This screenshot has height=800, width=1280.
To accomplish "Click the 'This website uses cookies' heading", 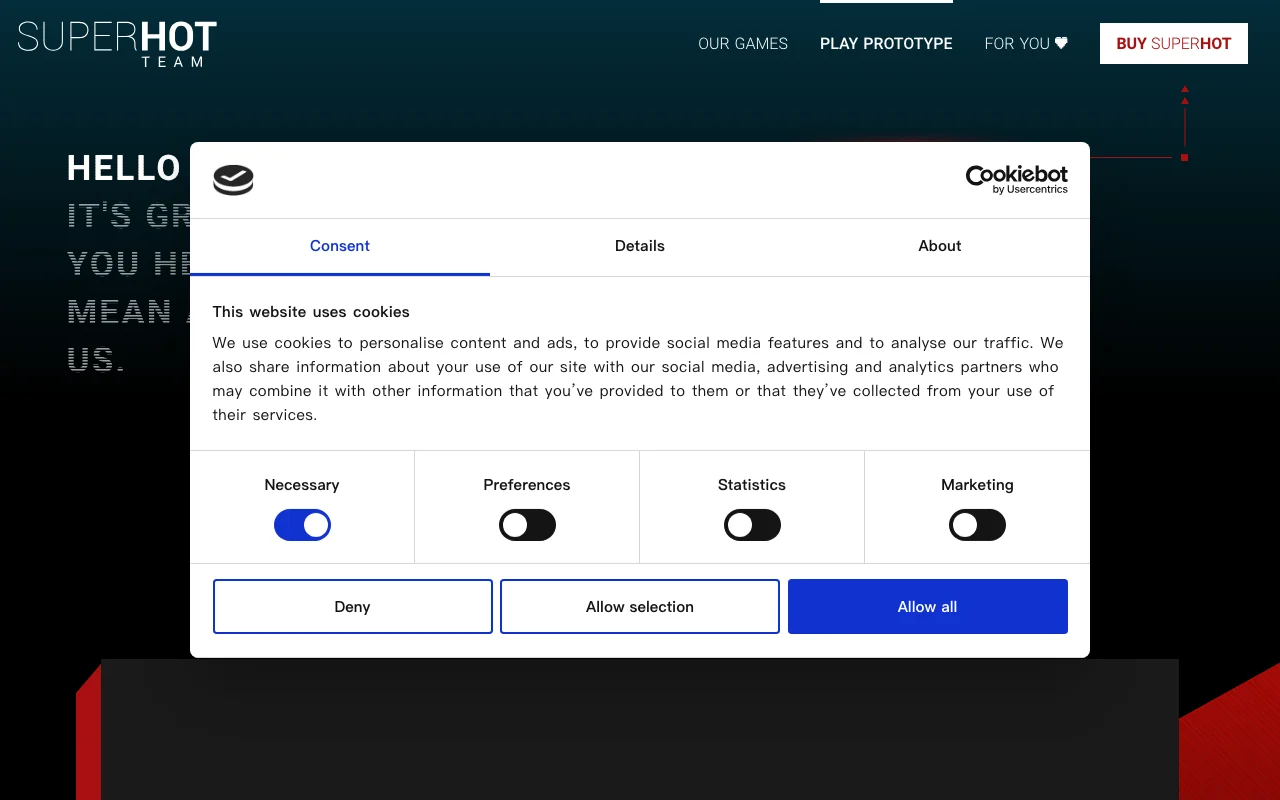I will (311, 311).
